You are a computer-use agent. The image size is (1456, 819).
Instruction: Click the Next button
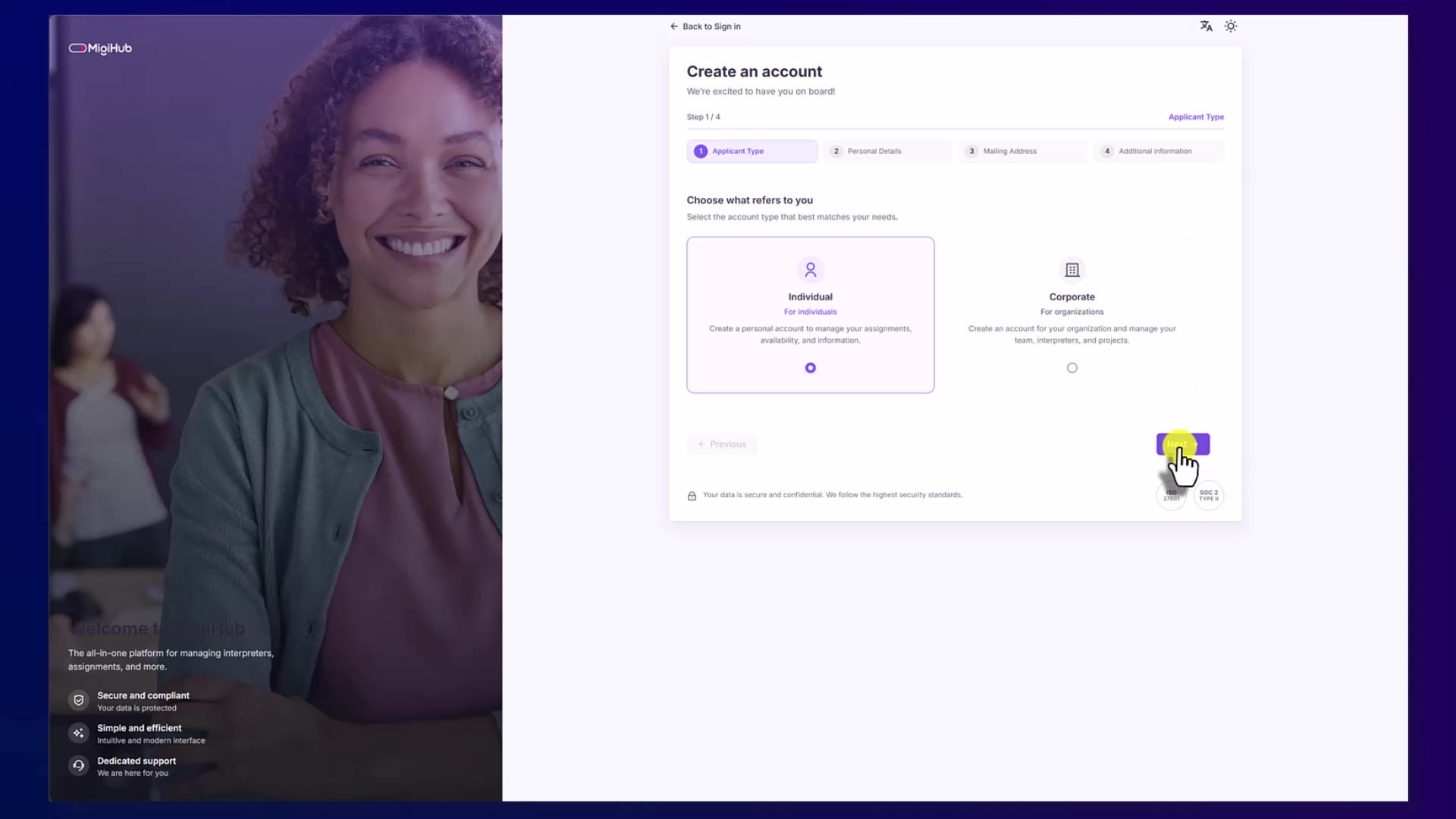coord(1182,444)
